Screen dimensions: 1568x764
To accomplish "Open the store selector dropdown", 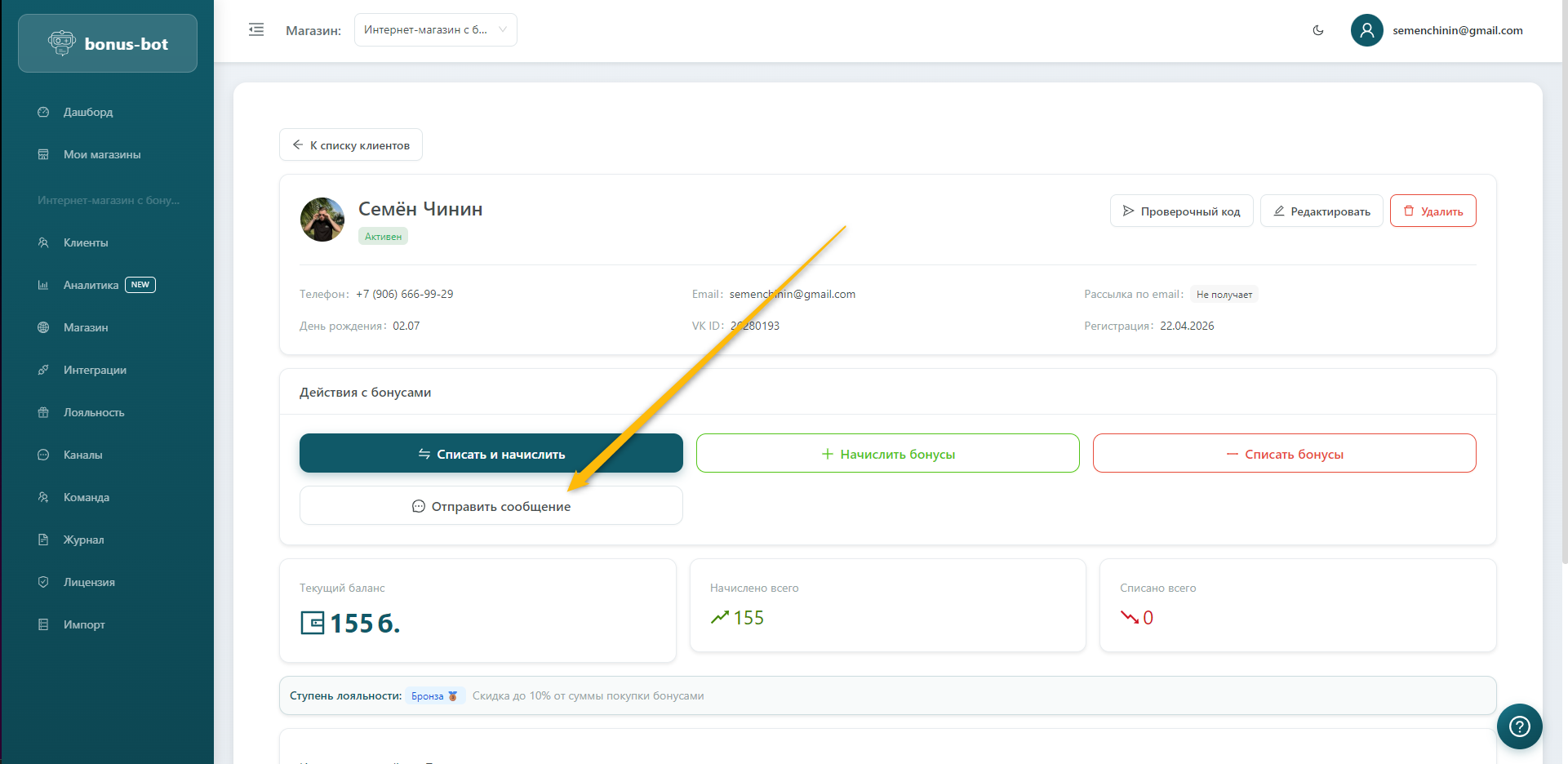I will point(435,30).
